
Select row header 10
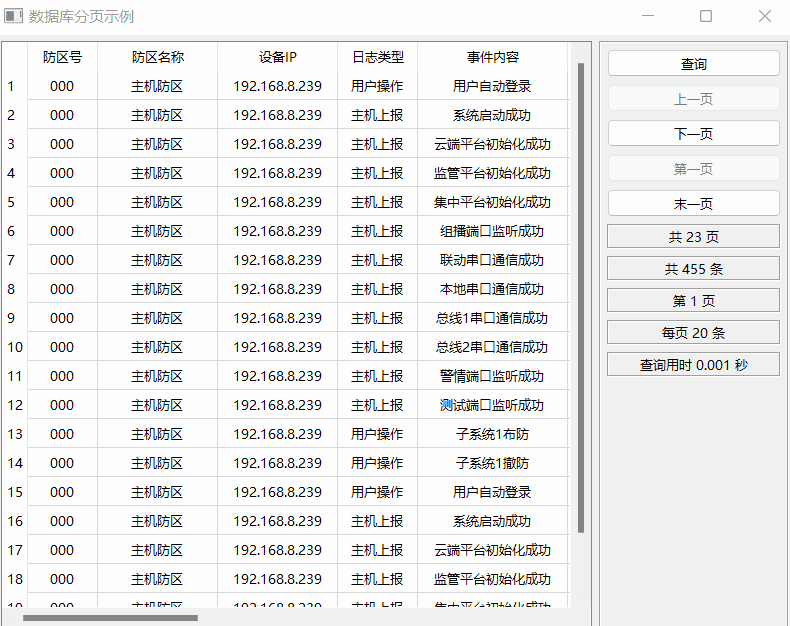tap(15, 347)
